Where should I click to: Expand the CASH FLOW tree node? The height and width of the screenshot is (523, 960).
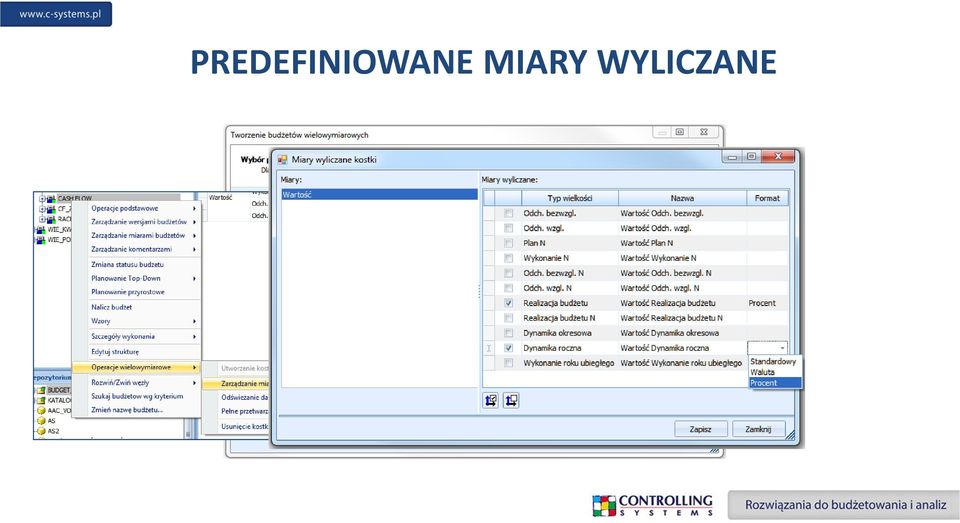42,198
